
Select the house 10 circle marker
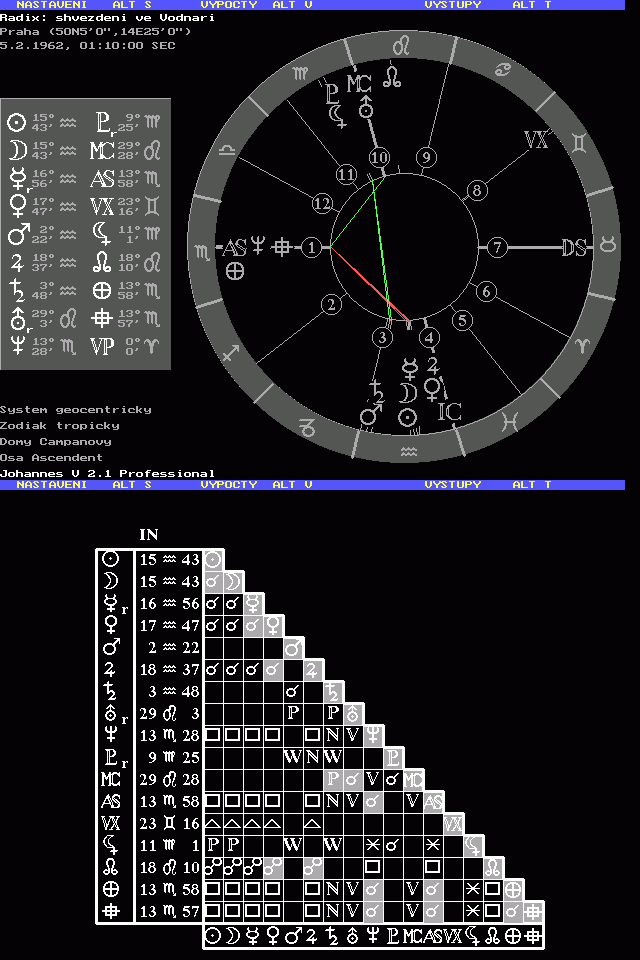coord(378,158)
